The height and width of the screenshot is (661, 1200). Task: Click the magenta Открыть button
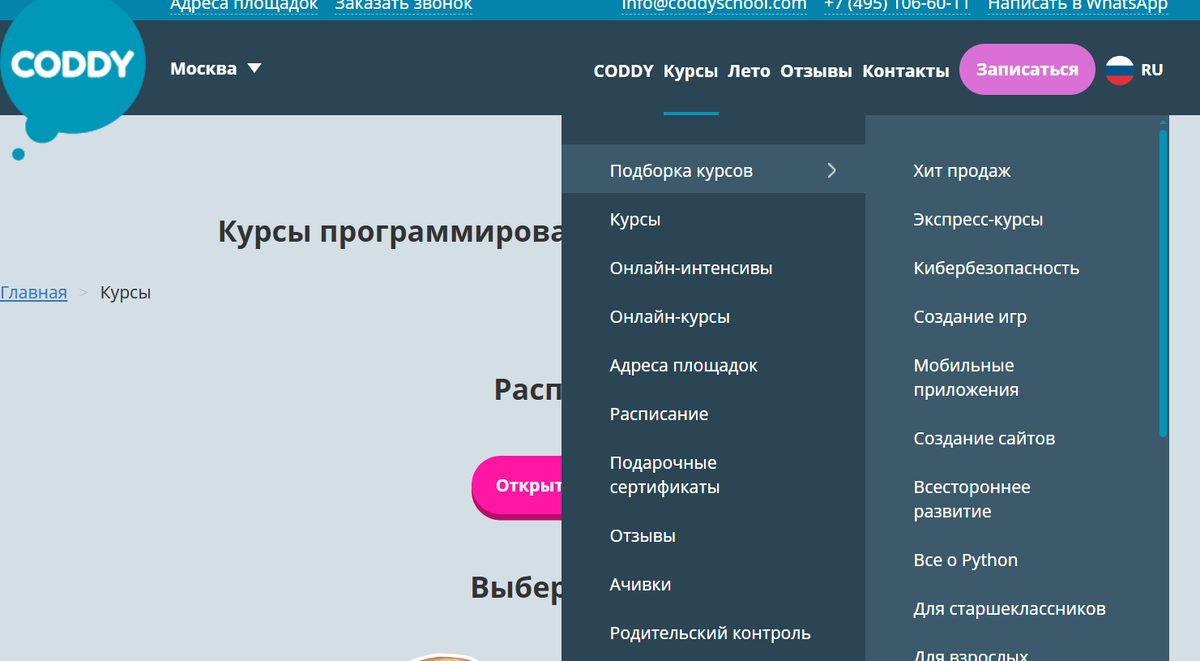pyautogui.click(x=517, y=486)
